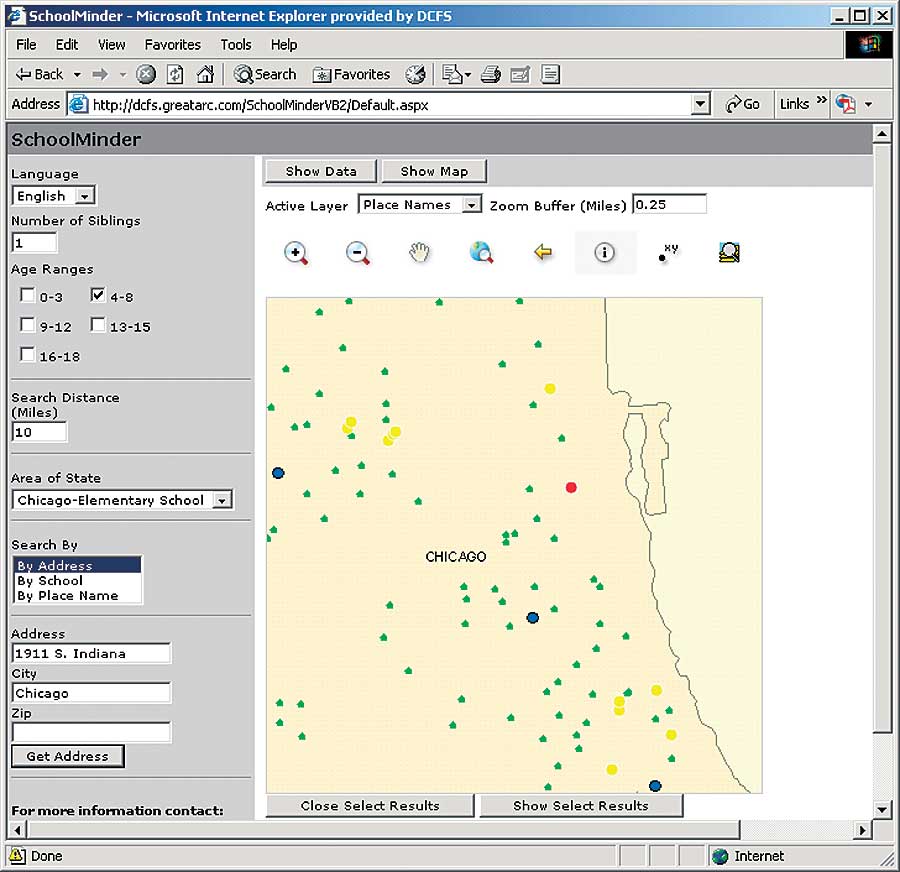900x872 pixels.
Task: Click the full extent globe icon
Action: pos(481,253)
